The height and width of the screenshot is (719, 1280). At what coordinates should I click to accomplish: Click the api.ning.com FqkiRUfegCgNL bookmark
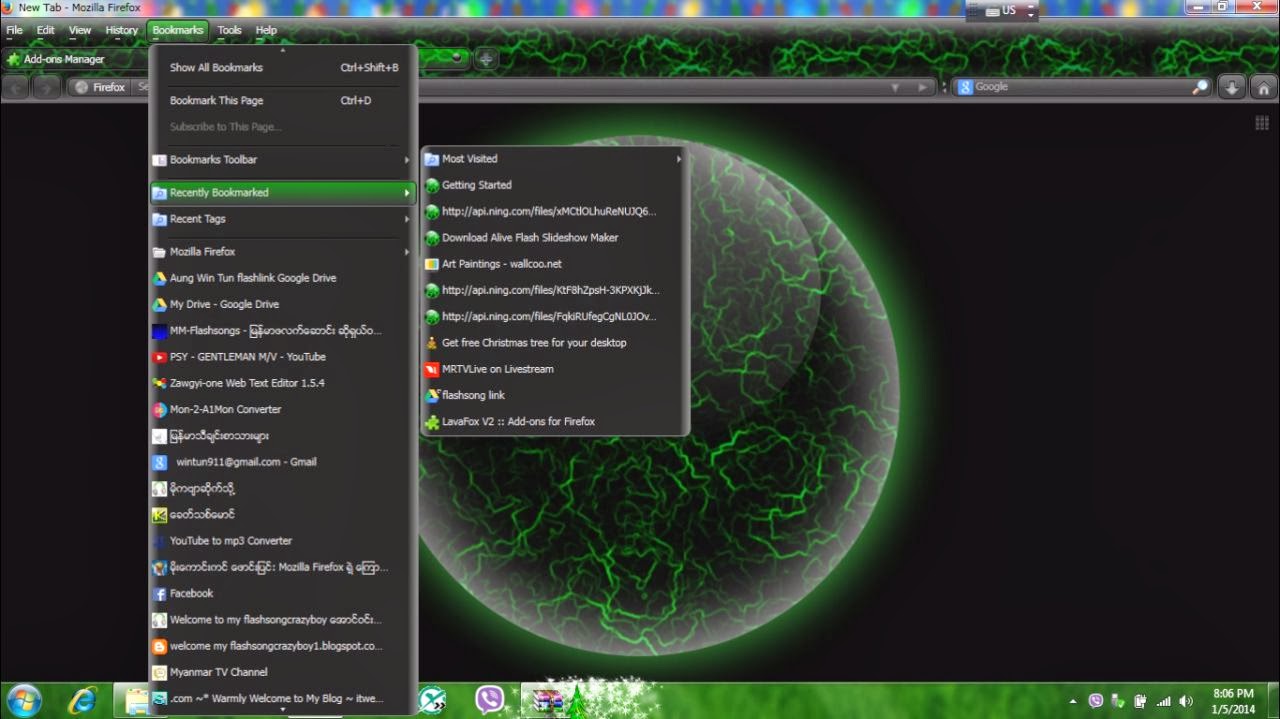point(554,317)
